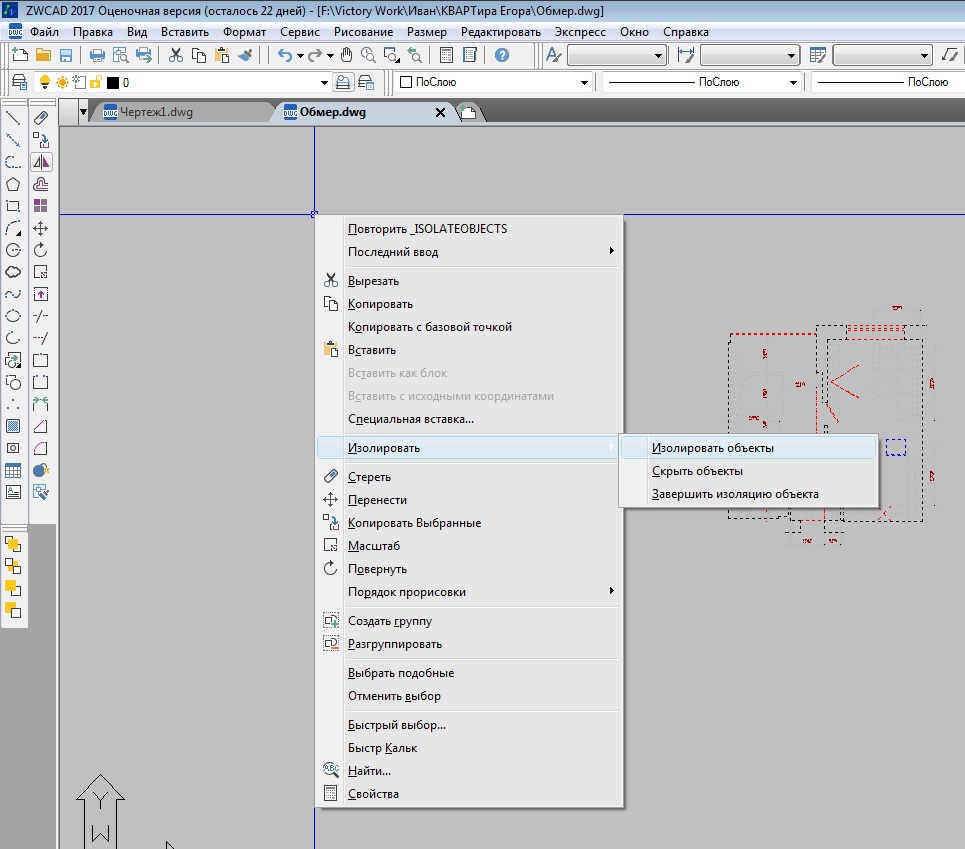Toggle the layer freeze sun icon

[x=61, y=83]
